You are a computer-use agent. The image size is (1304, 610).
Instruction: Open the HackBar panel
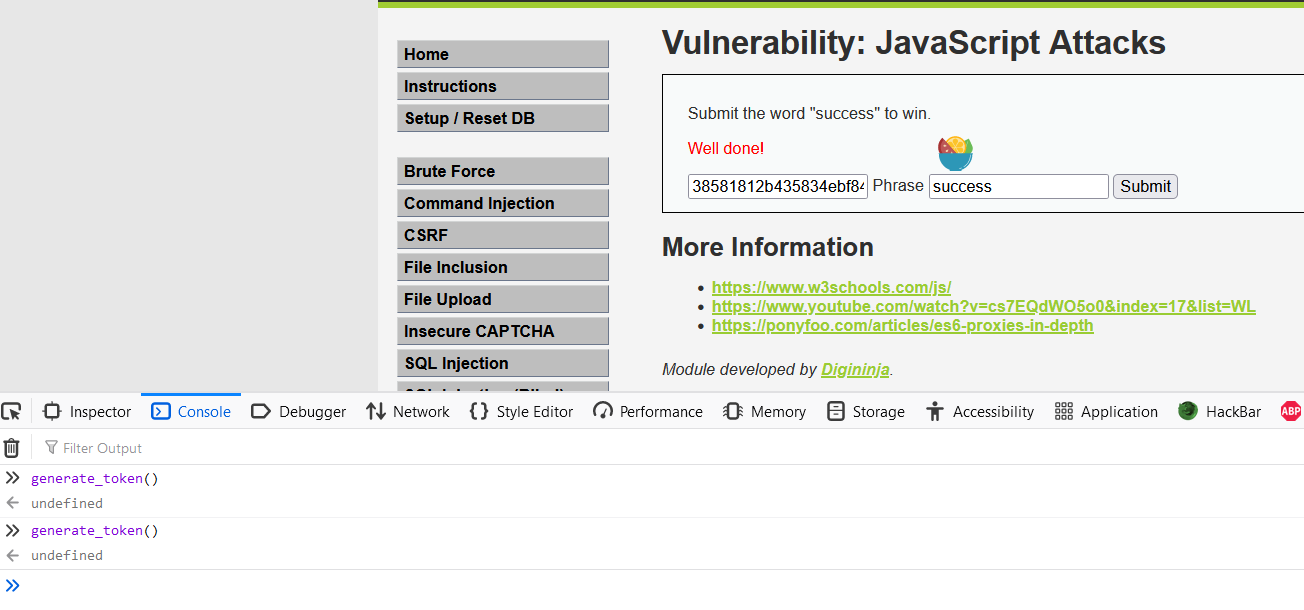pyautogui.click(x=1219, y=411)
